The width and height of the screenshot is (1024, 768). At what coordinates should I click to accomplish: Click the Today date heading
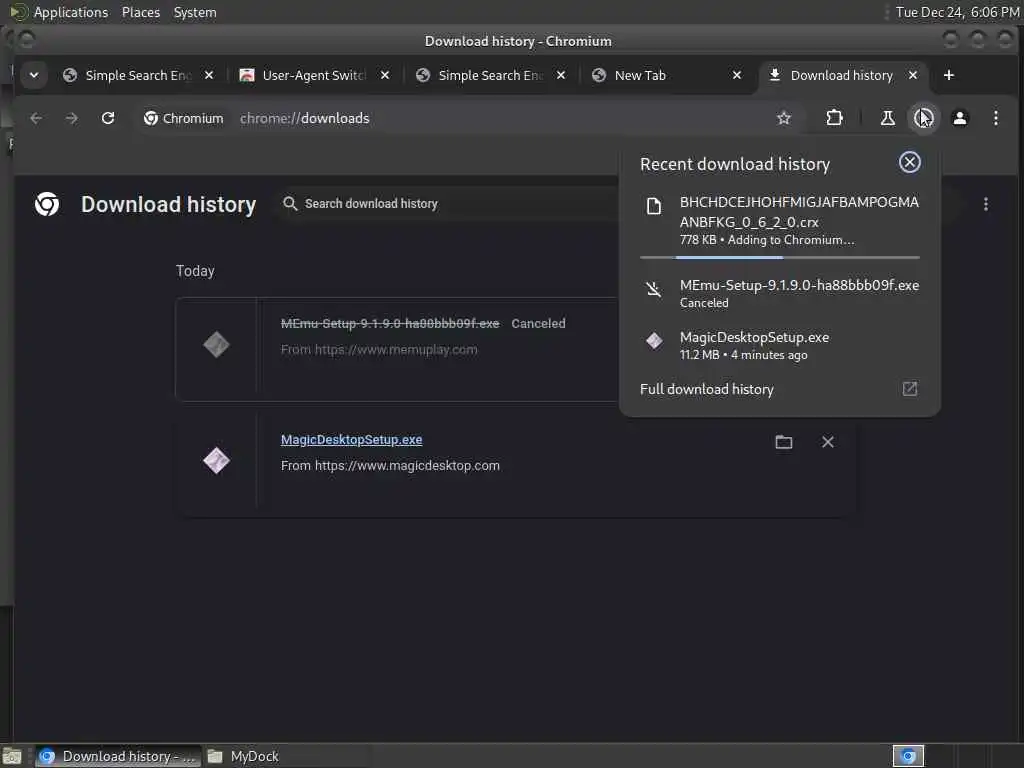click(x=195, y=271)
